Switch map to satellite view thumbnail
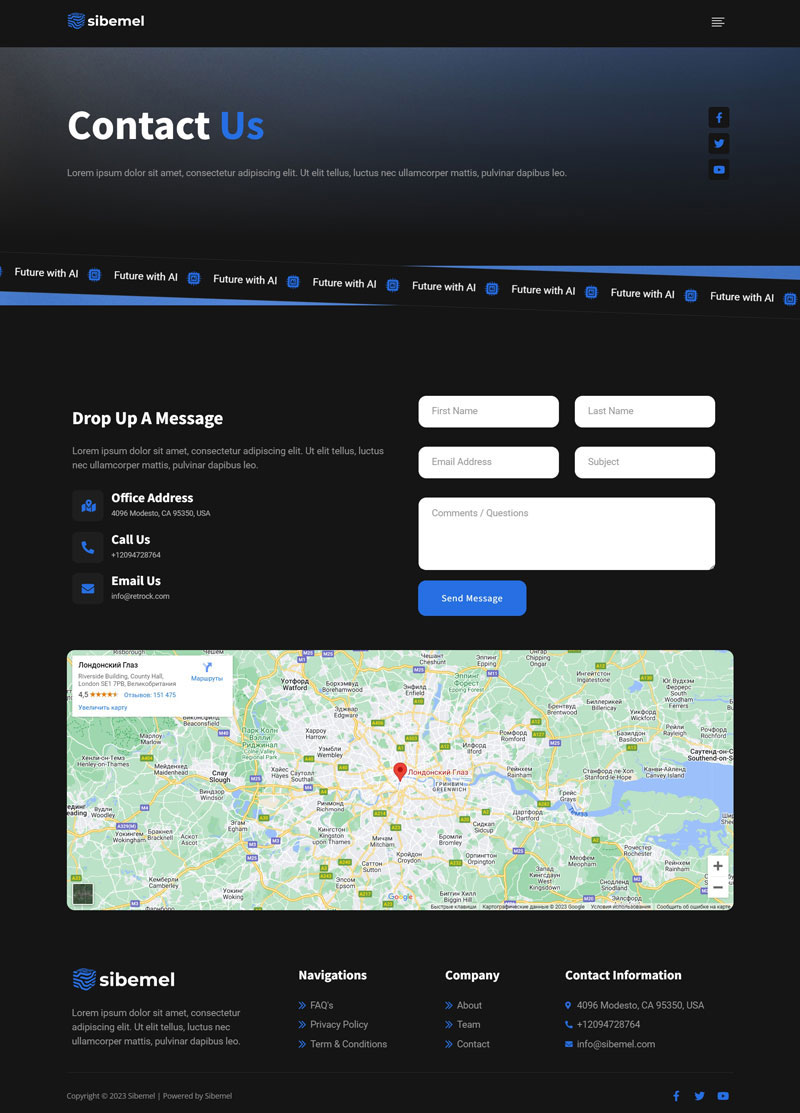Screen dimensions: 800x1113 pyautogui.click(x=83, y=893)
